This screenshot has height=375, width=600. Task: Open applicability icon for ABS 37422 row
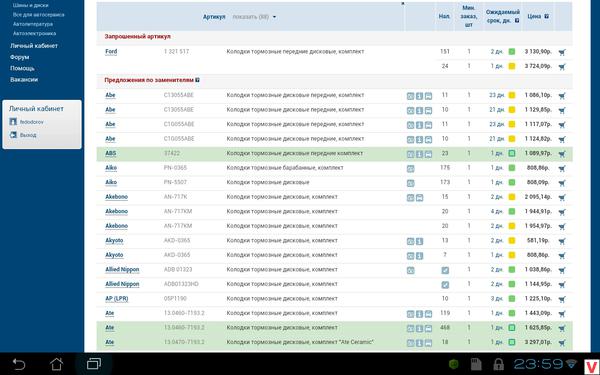428,154
